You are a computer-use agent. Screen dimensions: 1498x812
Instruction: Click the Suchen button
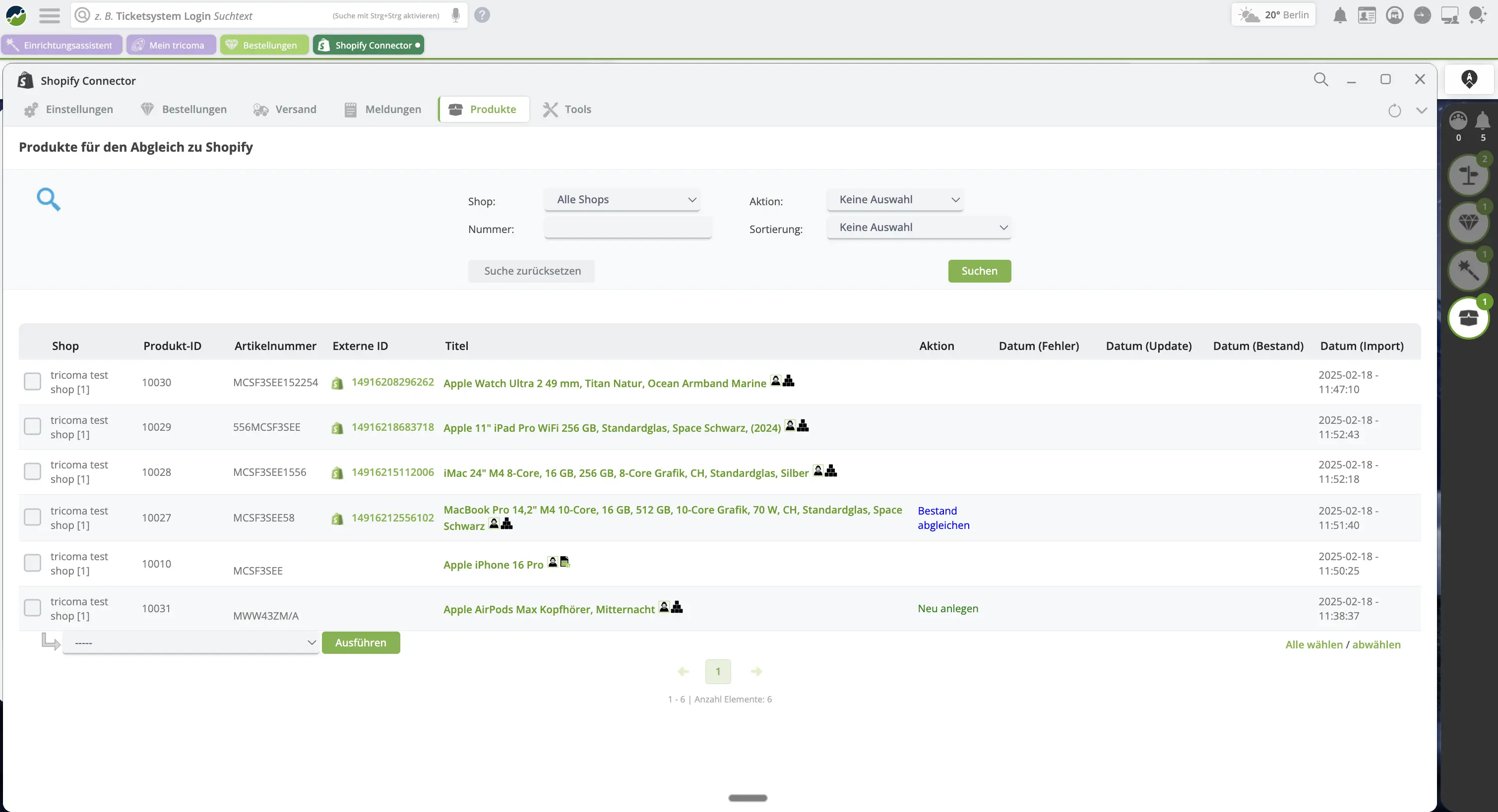979,271
